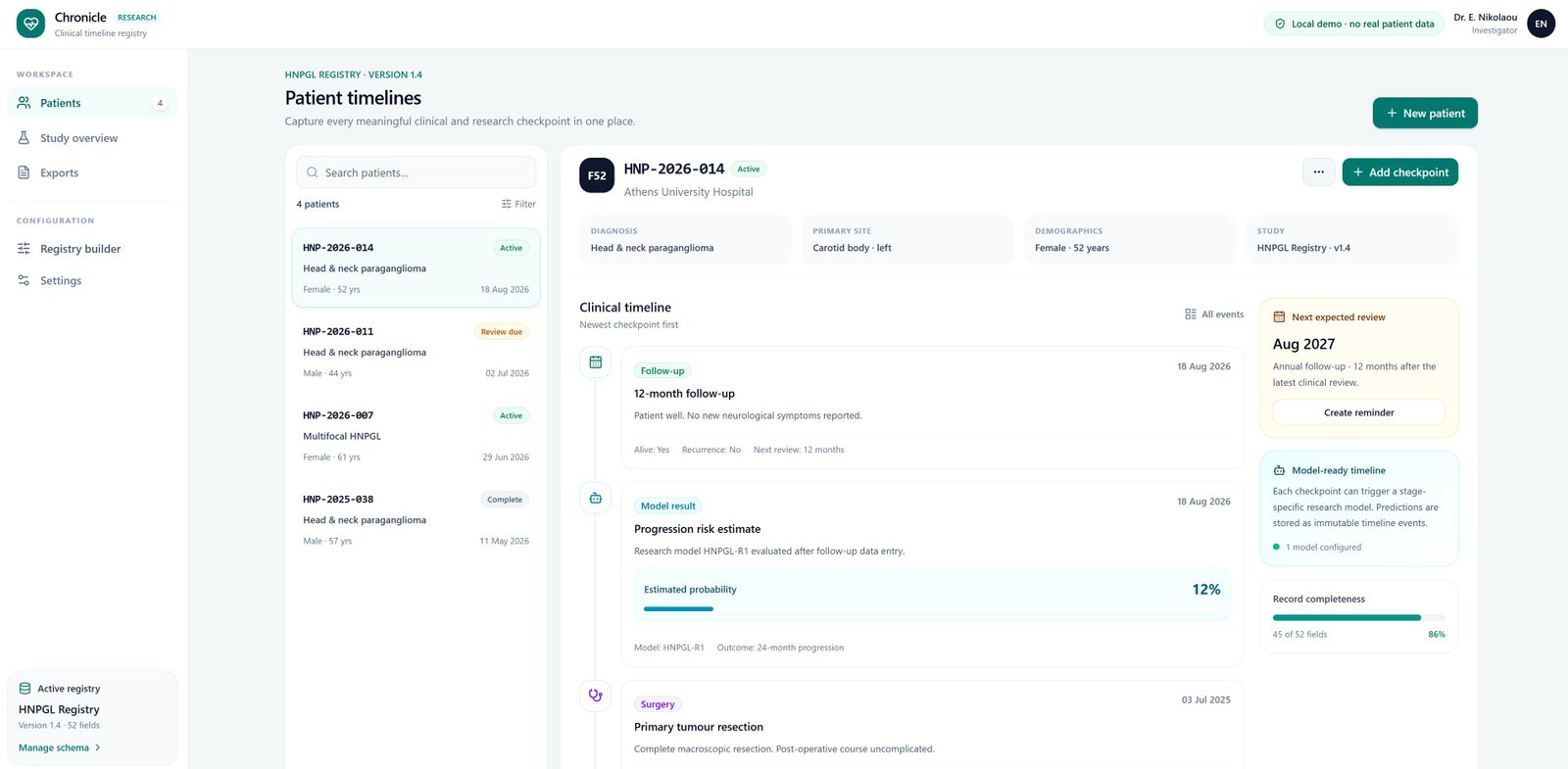Click the Estimated probability progress bar

pyautogui.click(x=932, y=609)
